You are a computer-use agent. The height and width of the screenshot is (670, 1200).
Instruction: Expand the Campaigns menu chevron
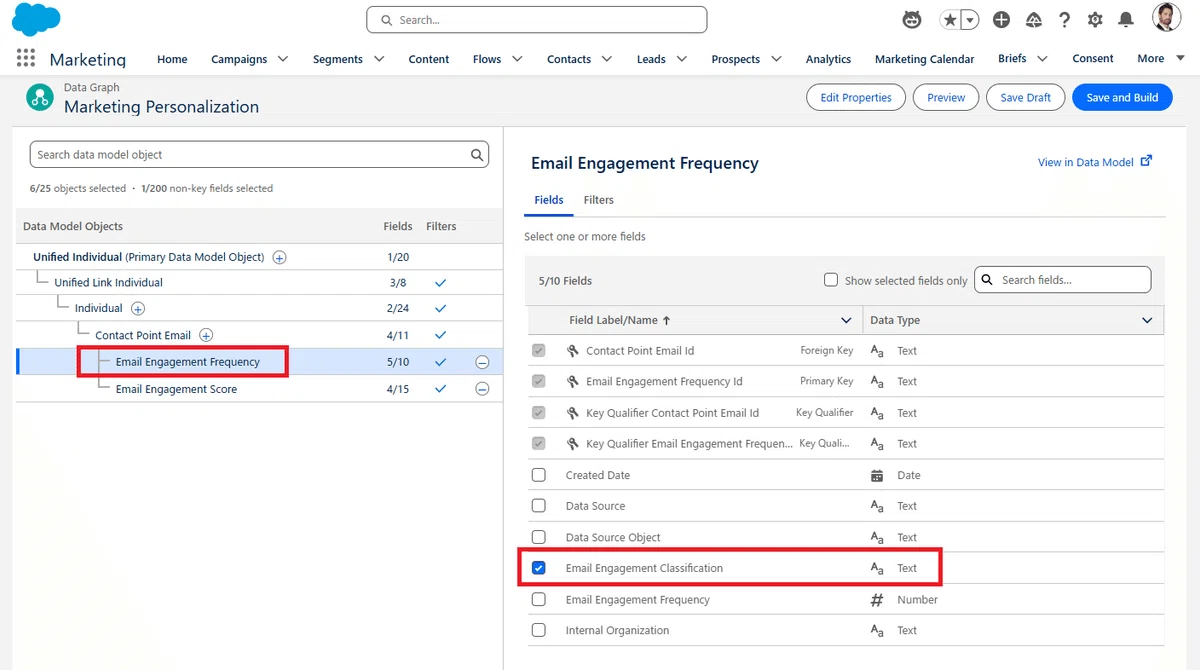283,59
